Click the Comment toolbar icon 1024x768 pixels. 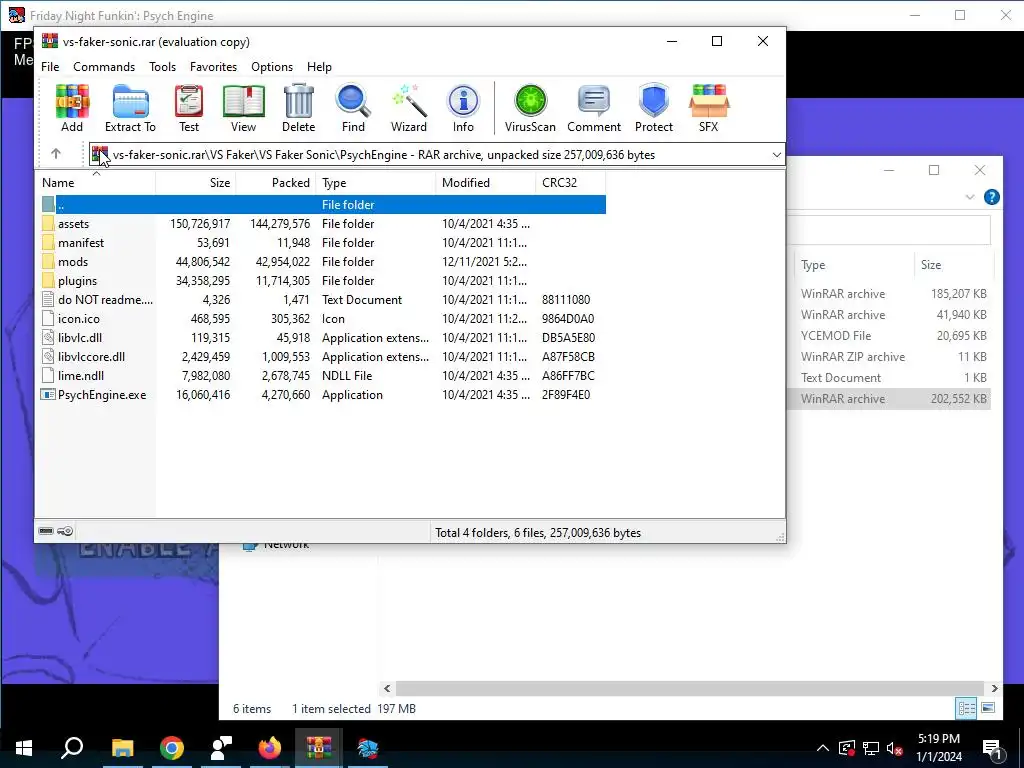point(594,108)
